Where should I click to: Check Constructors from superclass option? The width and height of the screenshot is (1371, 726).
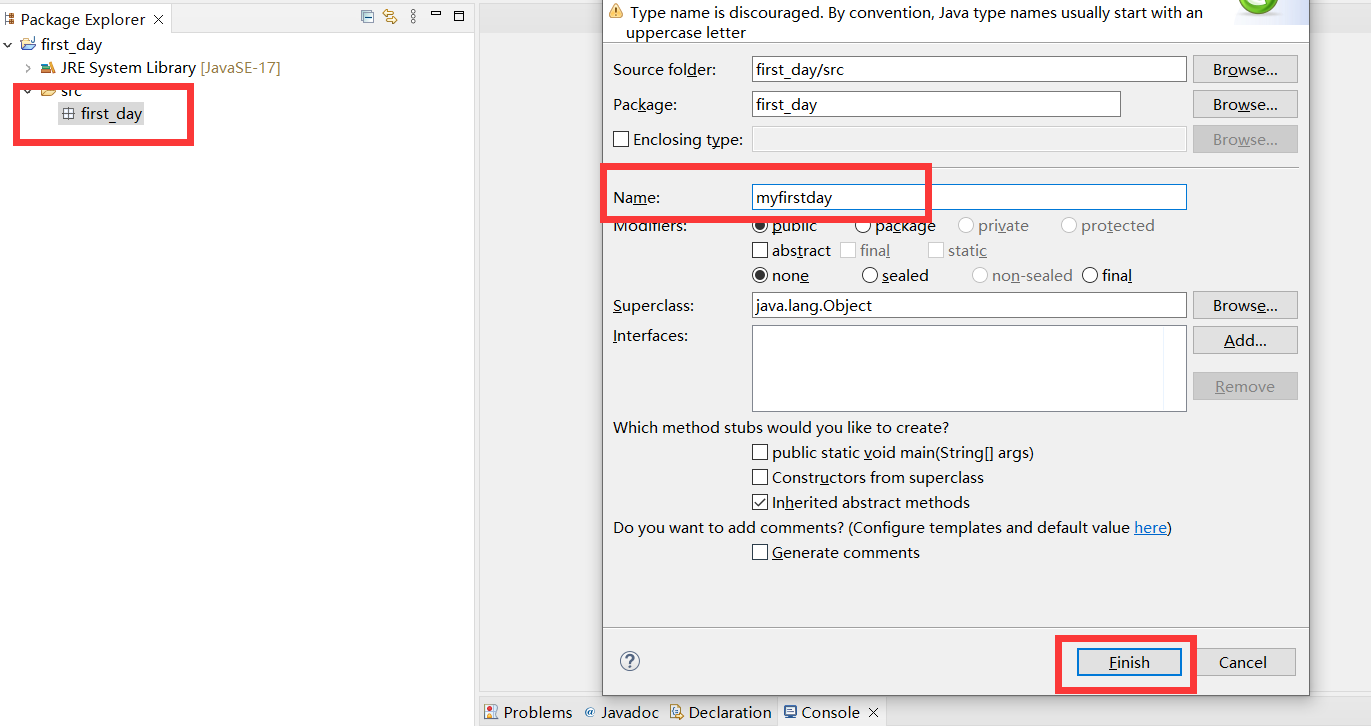point(760,478)
